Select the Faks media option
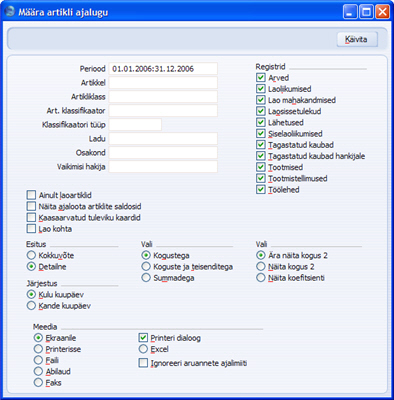This screenshot has width=394, height=400. [x=38, y=383]
